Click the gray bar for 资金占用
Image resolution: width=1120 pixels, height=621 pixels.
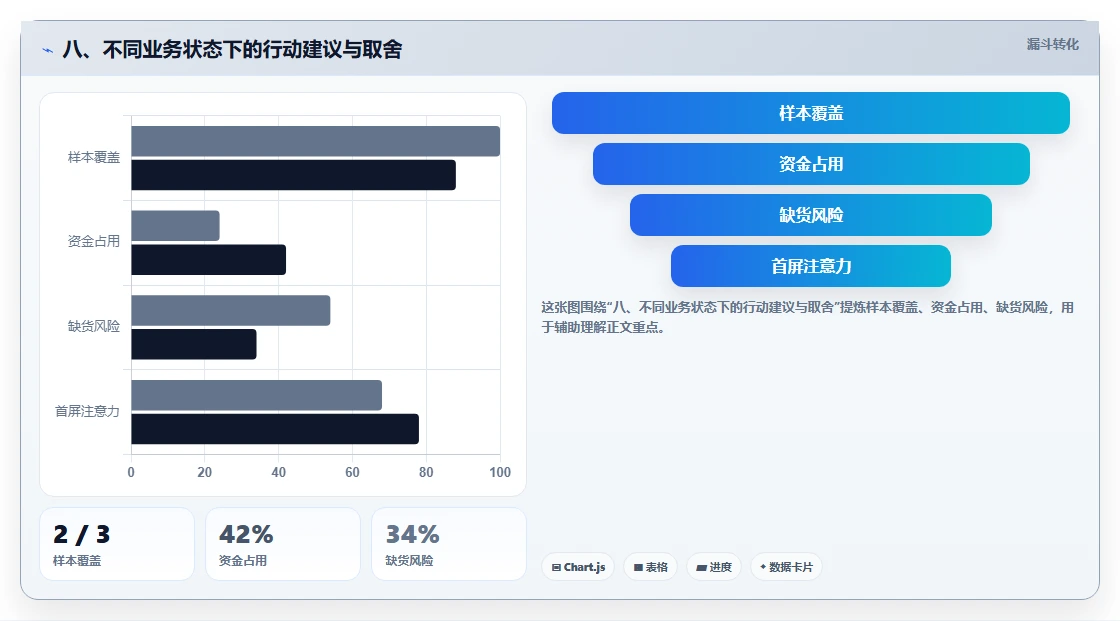(176, 226)
